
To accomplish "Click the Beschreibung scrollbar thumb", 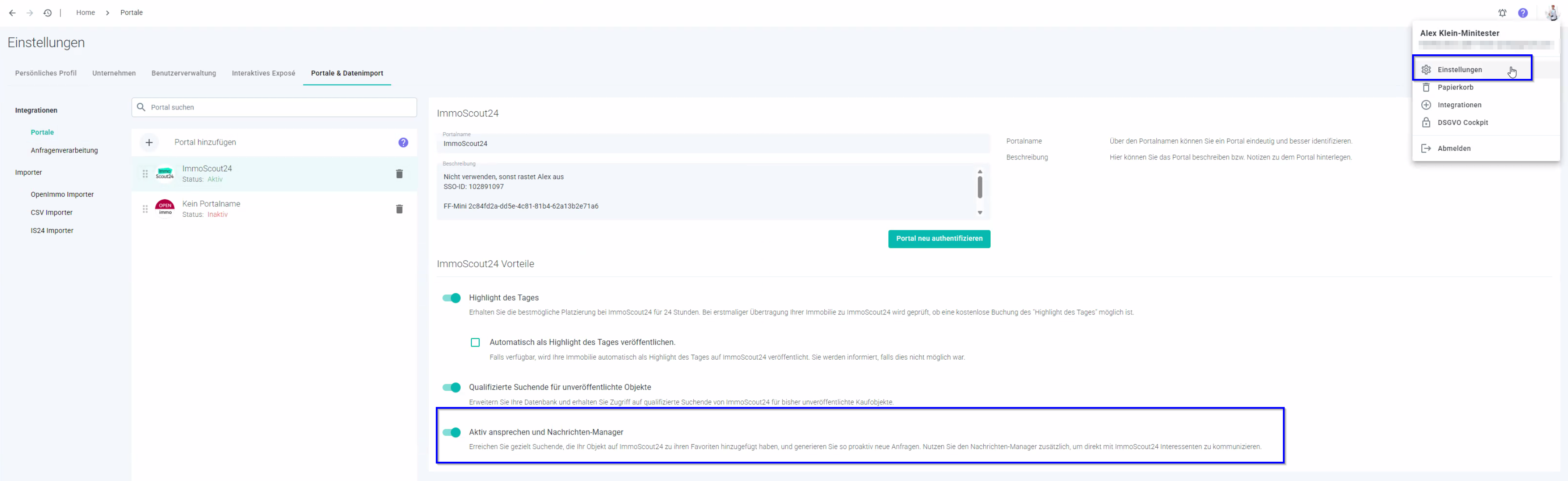I will [x=979, y=187].
